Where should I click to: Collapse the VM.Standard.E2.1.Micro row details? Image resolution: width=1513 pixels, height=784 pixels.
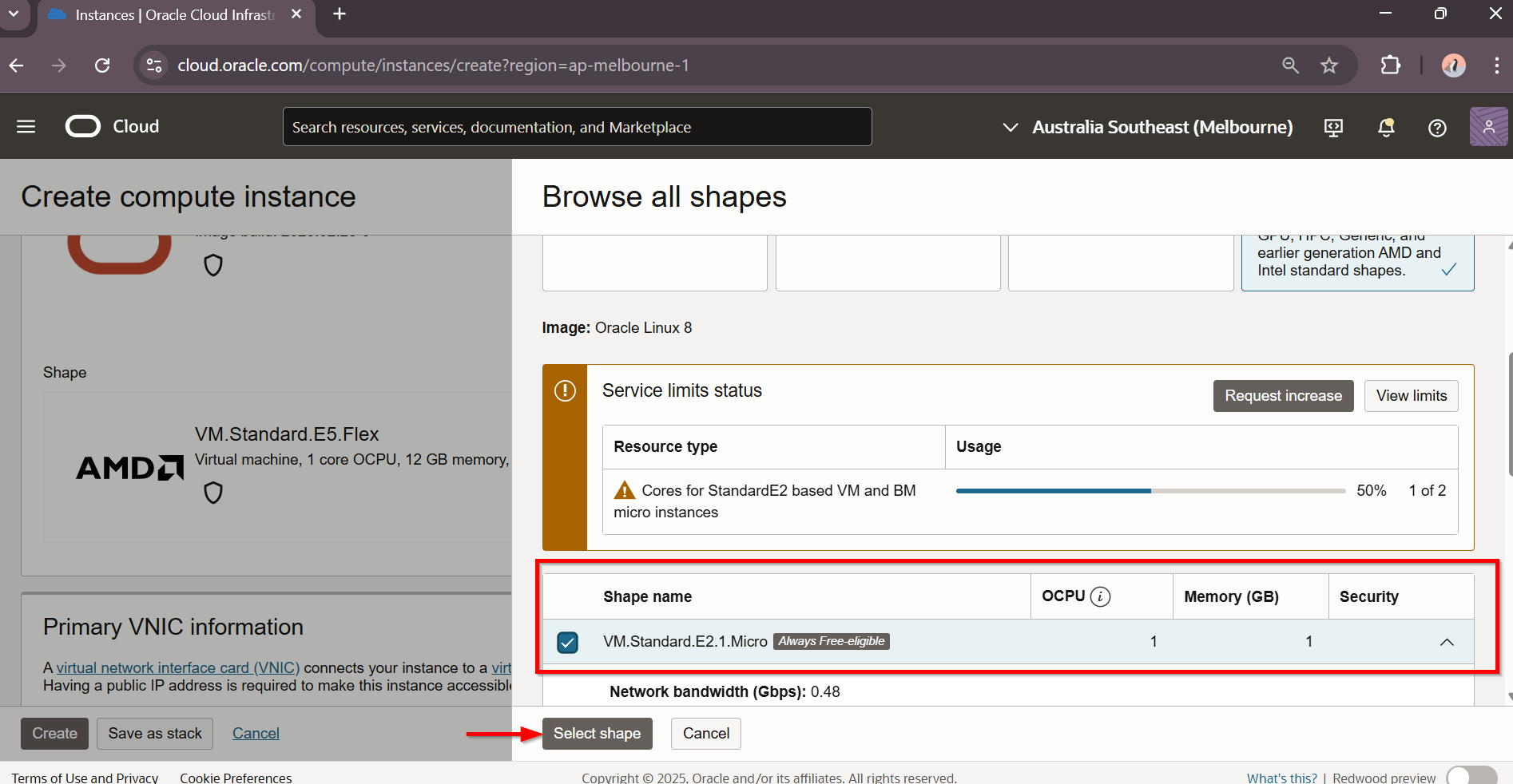(x=1447, y=642)
